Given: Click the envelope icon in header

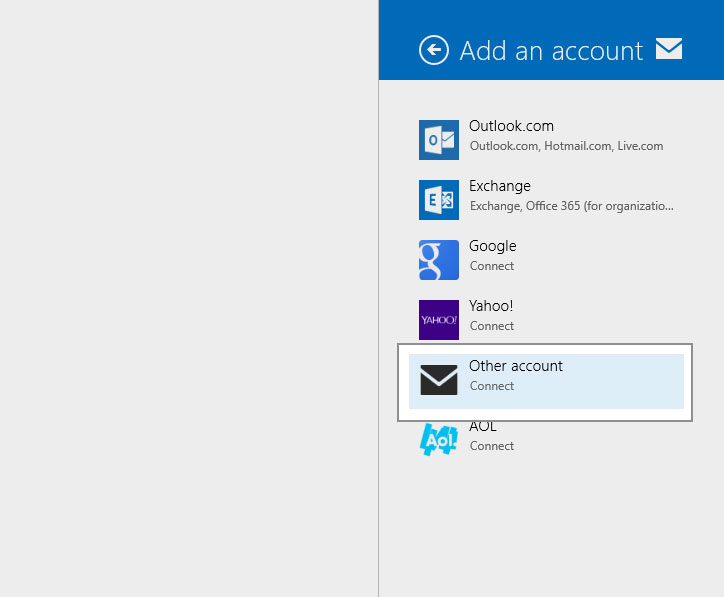Looking at the screenshot, I should 668,49.
